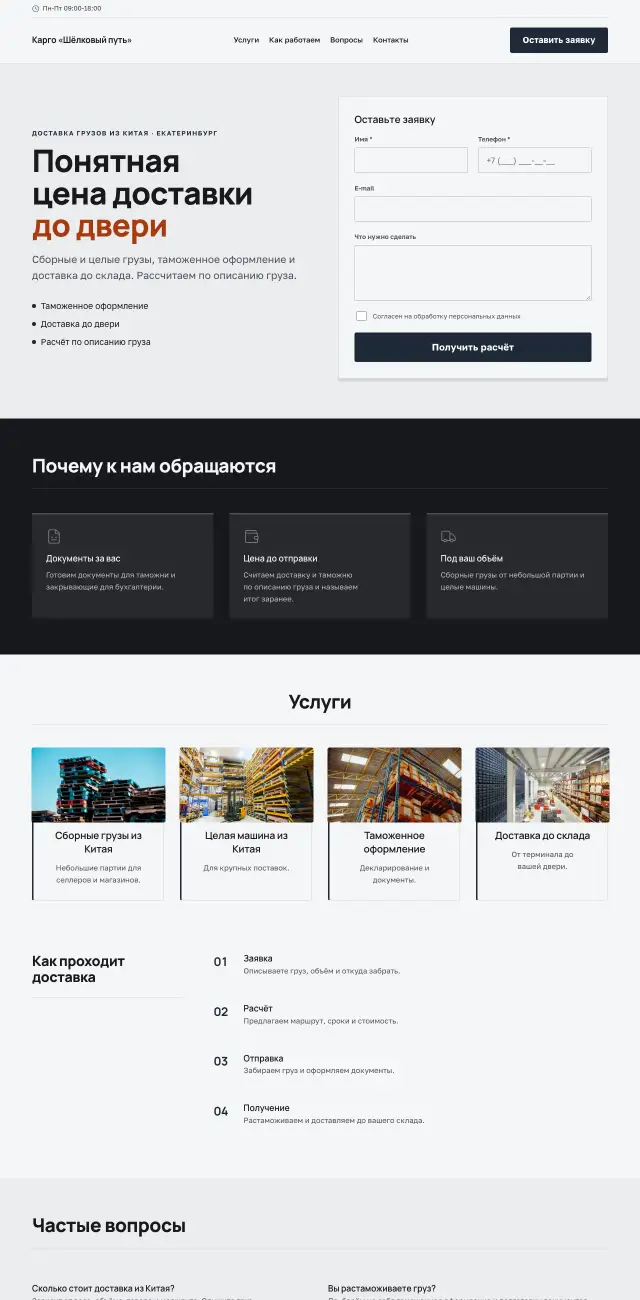Click the Расчёт по описанию груза bullet
The width and height of the screenshot is (640, 1300).
[x=95, y=342]
